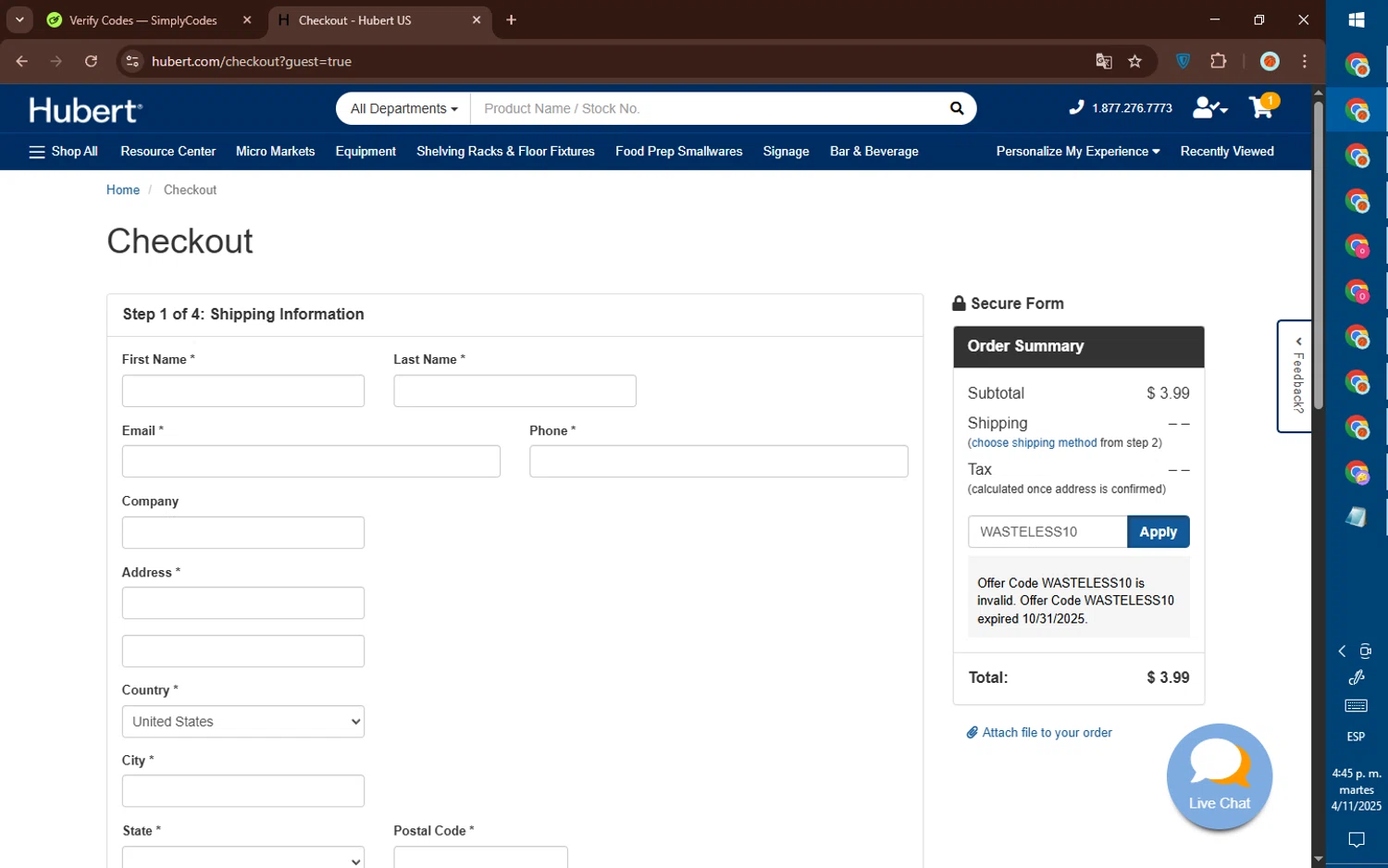Click the Windows Start button
The image size is (1388, 868).
1357,19
